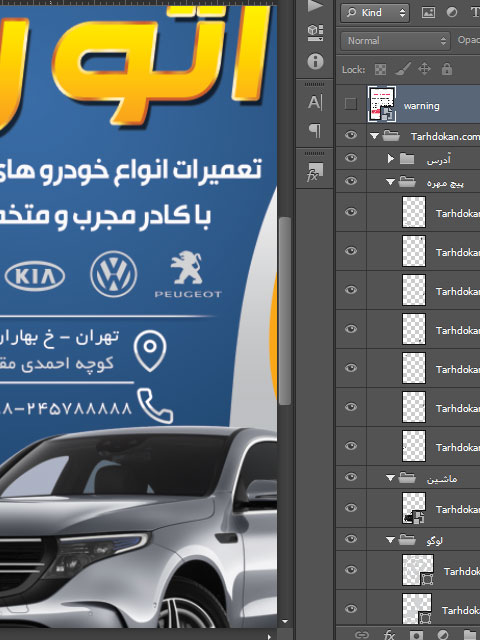Click the Lock all padlock icon
This screenshot has height=640, width=480.
[x=447, y=69]
